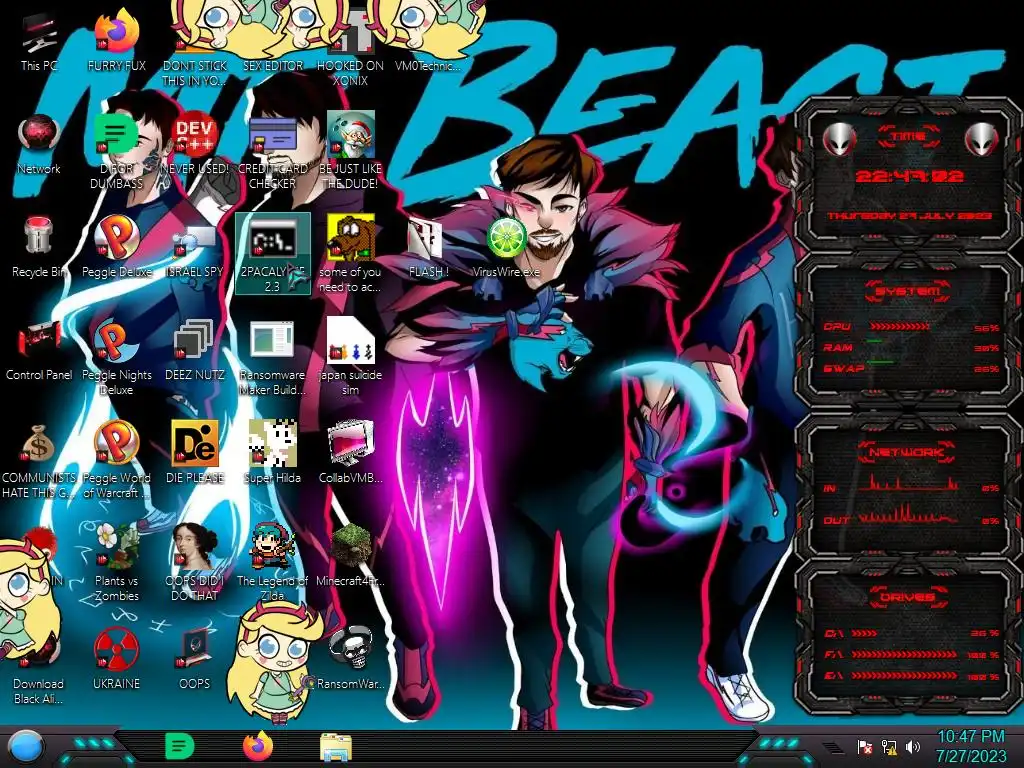Open the Recycle Bin
Screen dimensions: 1024x768
pos(39,247)
